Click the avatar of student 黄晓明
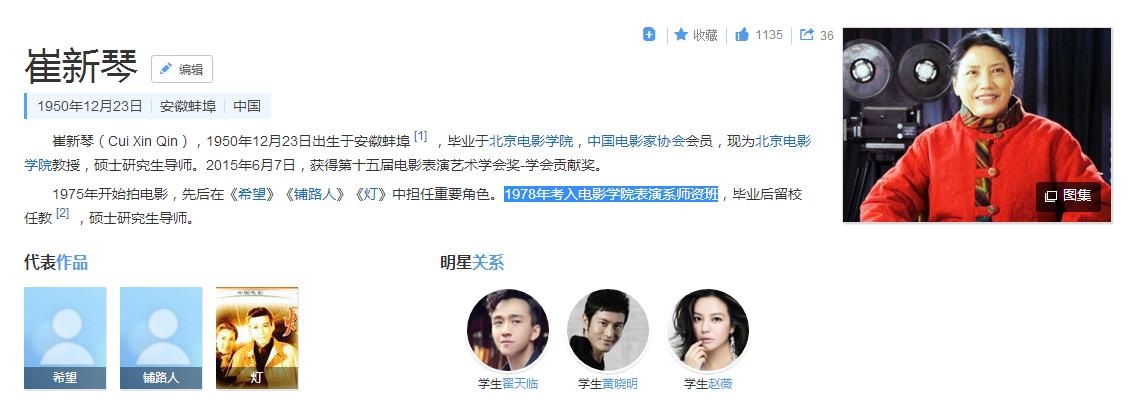This screenshot has width=1129, height=420. click(608, 330)
